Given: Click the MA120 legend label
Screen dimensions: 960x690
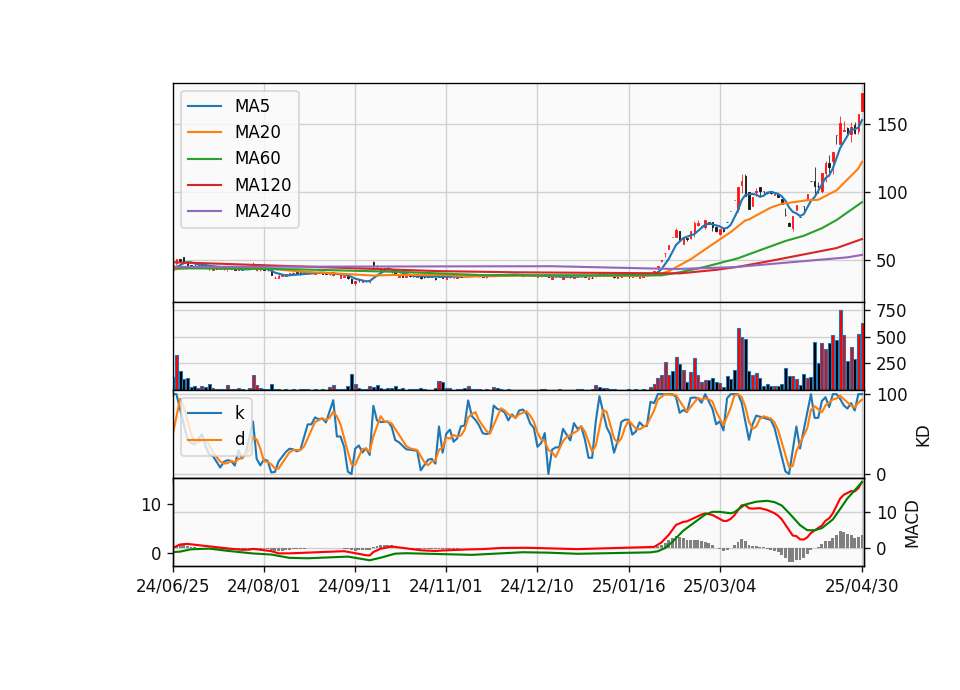Looking at the screenshot, I should (x=263, y=185).
